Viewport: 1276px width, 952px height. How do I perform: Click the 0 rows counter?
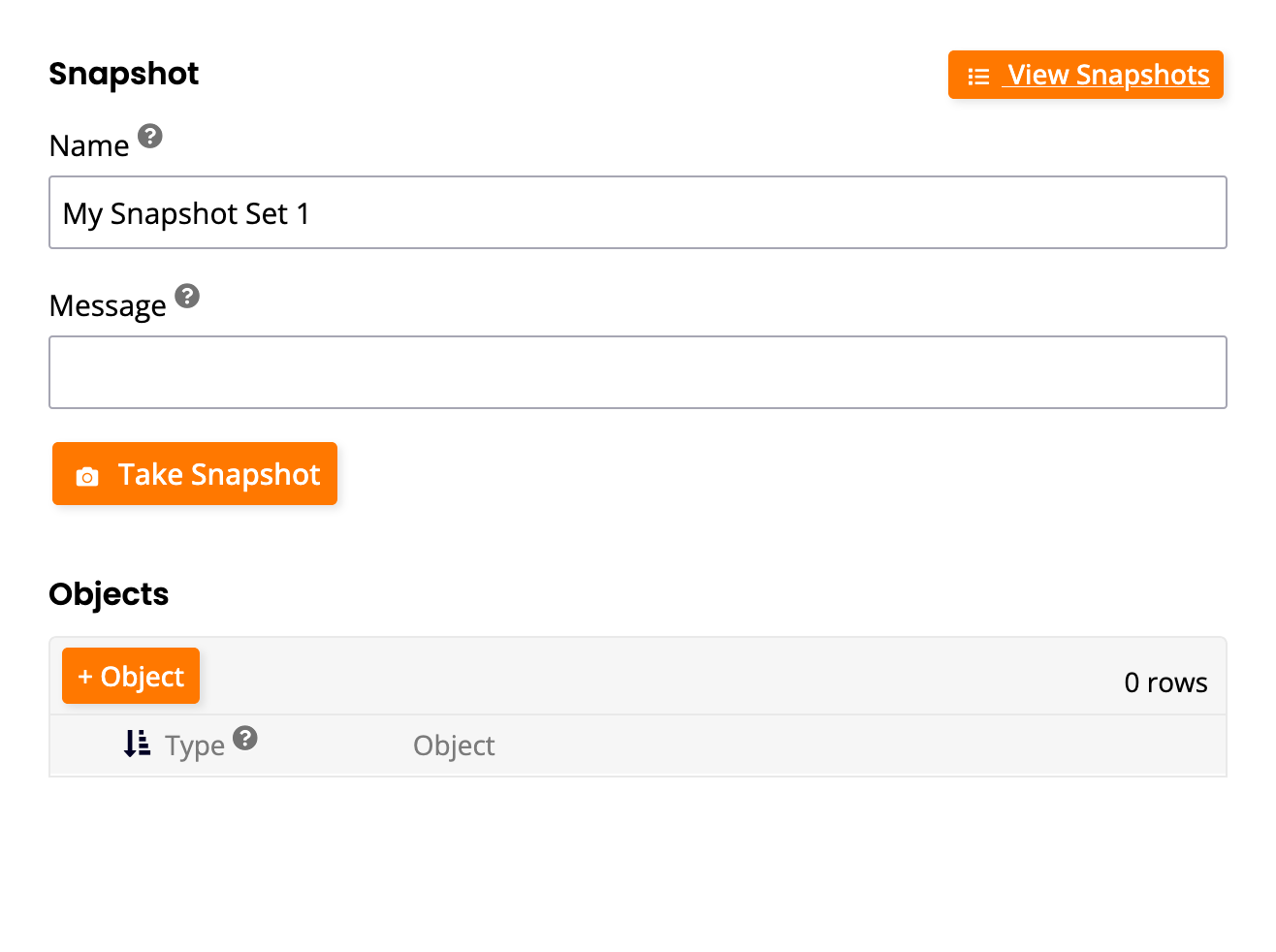pyautogui.click(x=1165, y=682)
